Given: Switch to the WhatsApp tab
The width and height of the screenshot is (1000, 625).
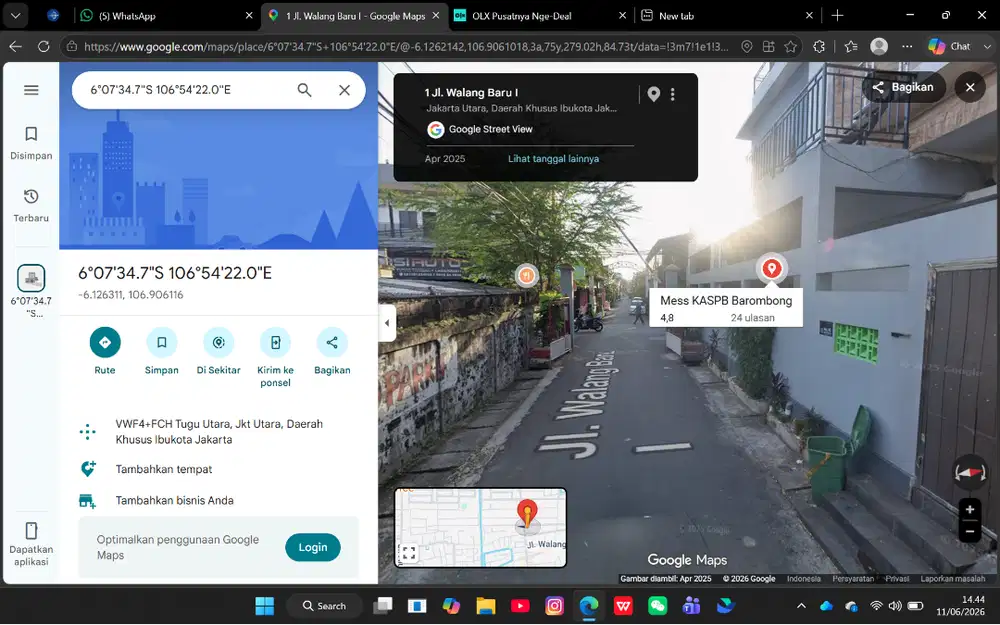Looking at the screenshot, I should tap(165, 16).
